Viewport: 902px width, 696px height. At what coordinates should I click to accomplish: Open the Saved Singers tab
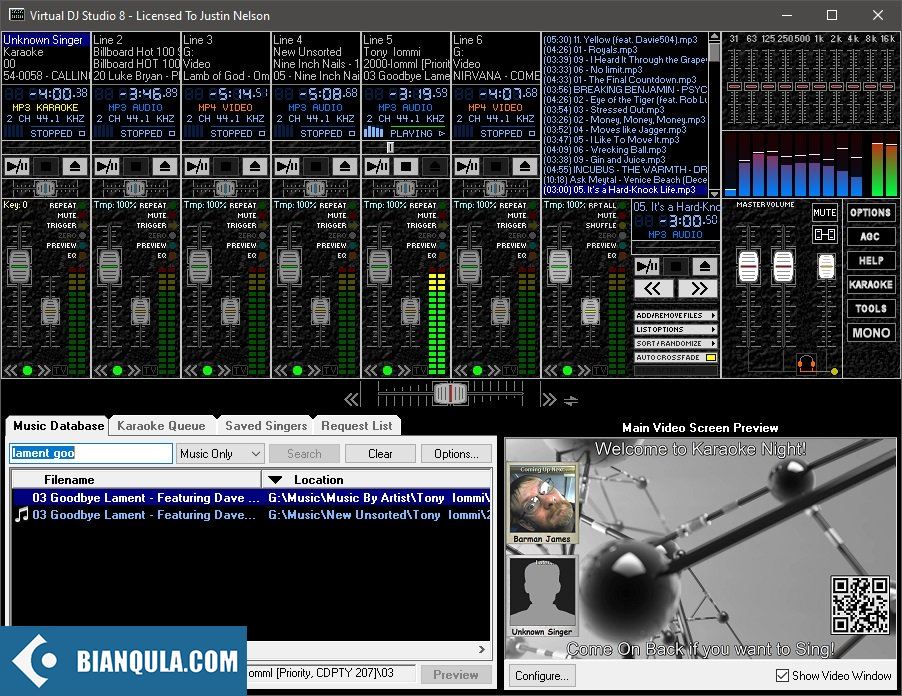pos(266,426)
